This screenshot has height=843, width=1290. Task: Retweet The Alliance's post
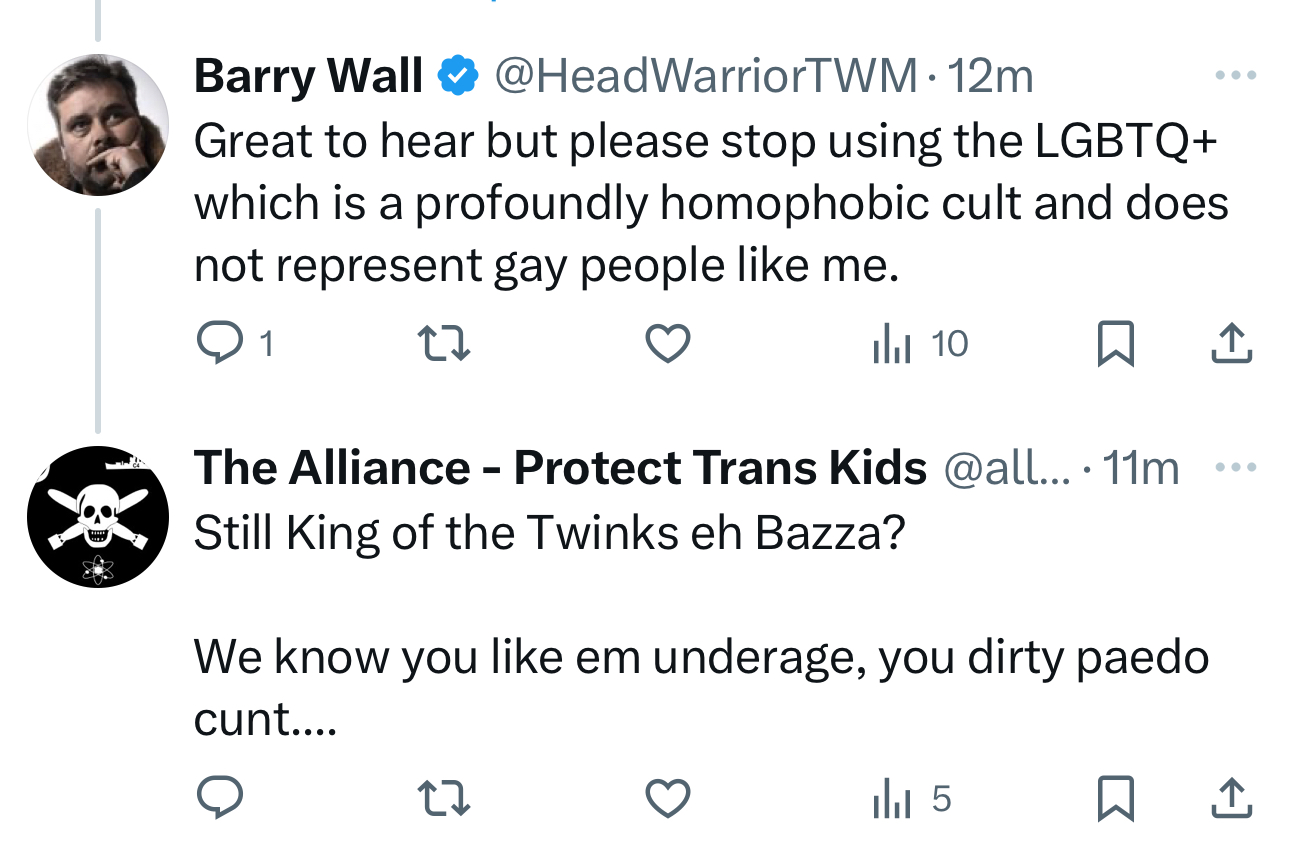click(443, 799)
